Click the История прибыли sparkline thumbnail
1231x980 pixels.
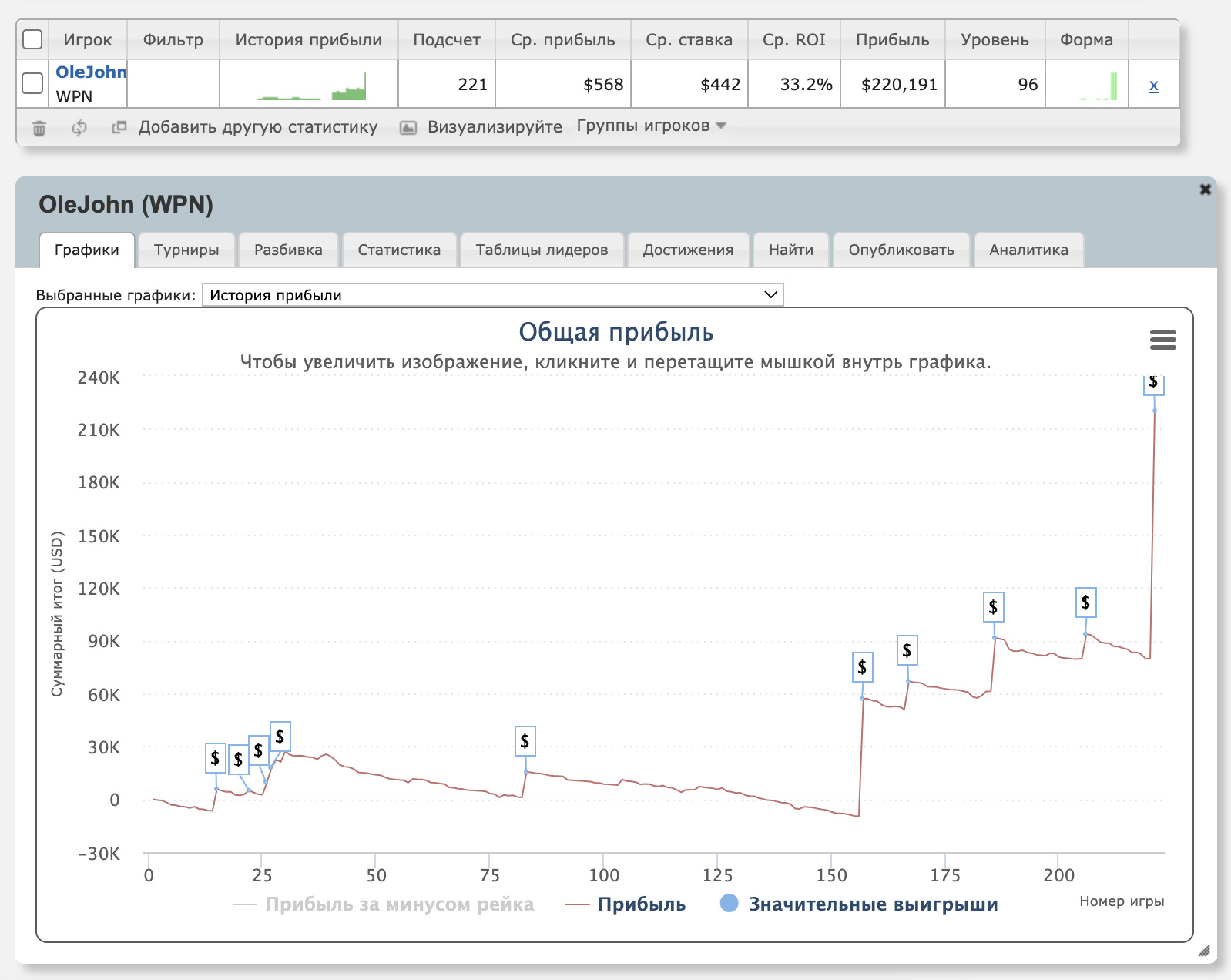click(x=310, y=85)
